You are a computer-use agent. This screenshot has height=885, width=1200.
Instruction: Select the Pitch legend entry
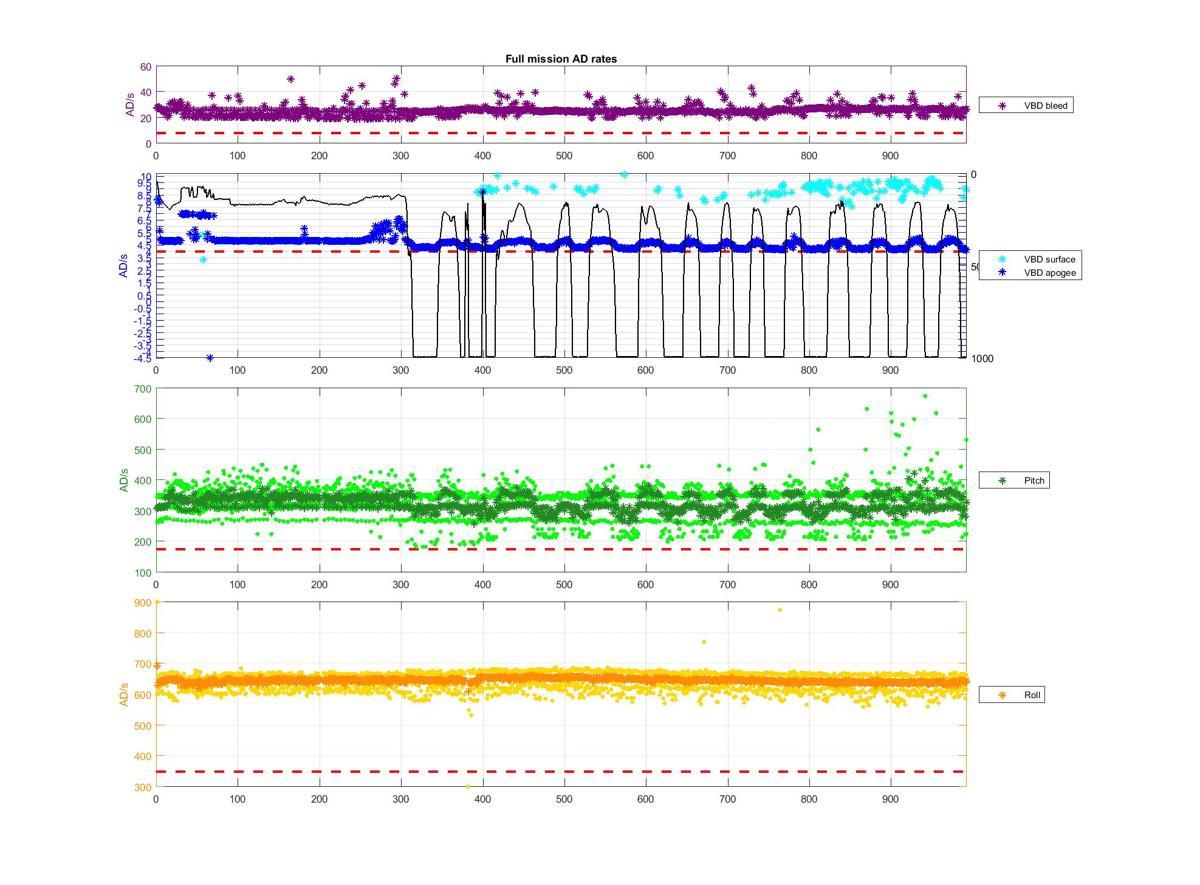[x=1012, y=481]
